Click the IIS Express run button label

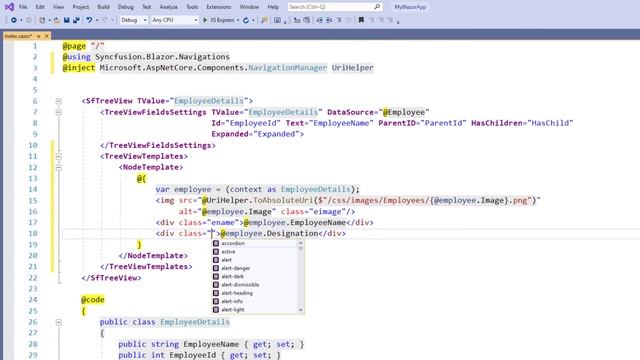point(222,20)
